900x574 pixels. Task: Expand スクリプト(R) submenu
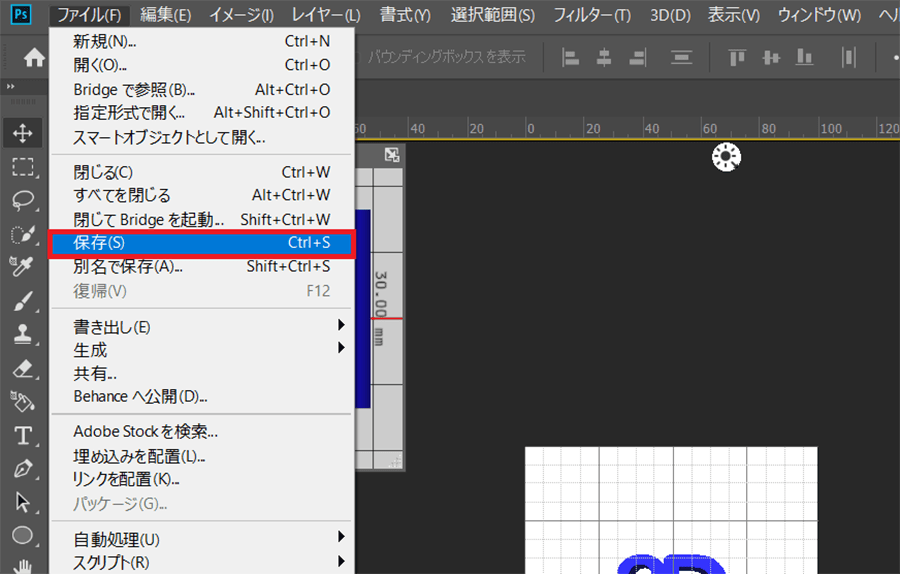[201, 562]
